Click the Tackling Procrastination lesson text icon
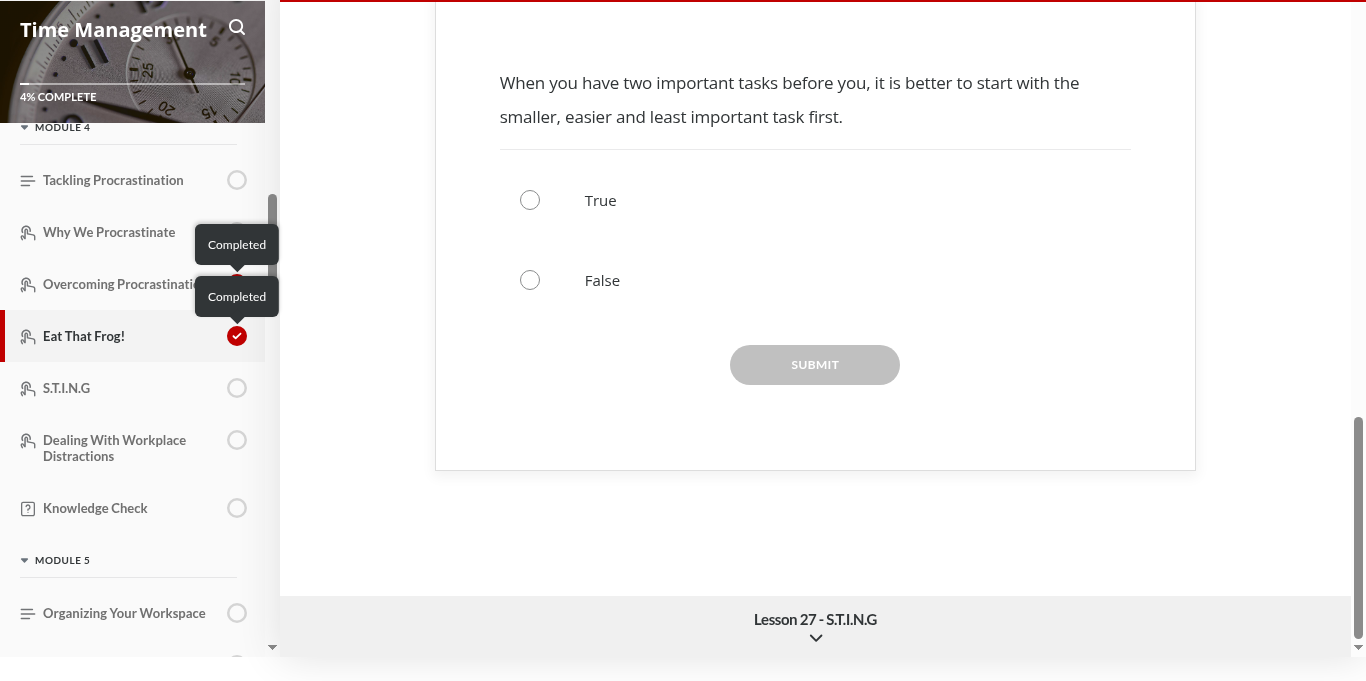Viewport: 1366px width, 681px height. [x=28, y=181]
